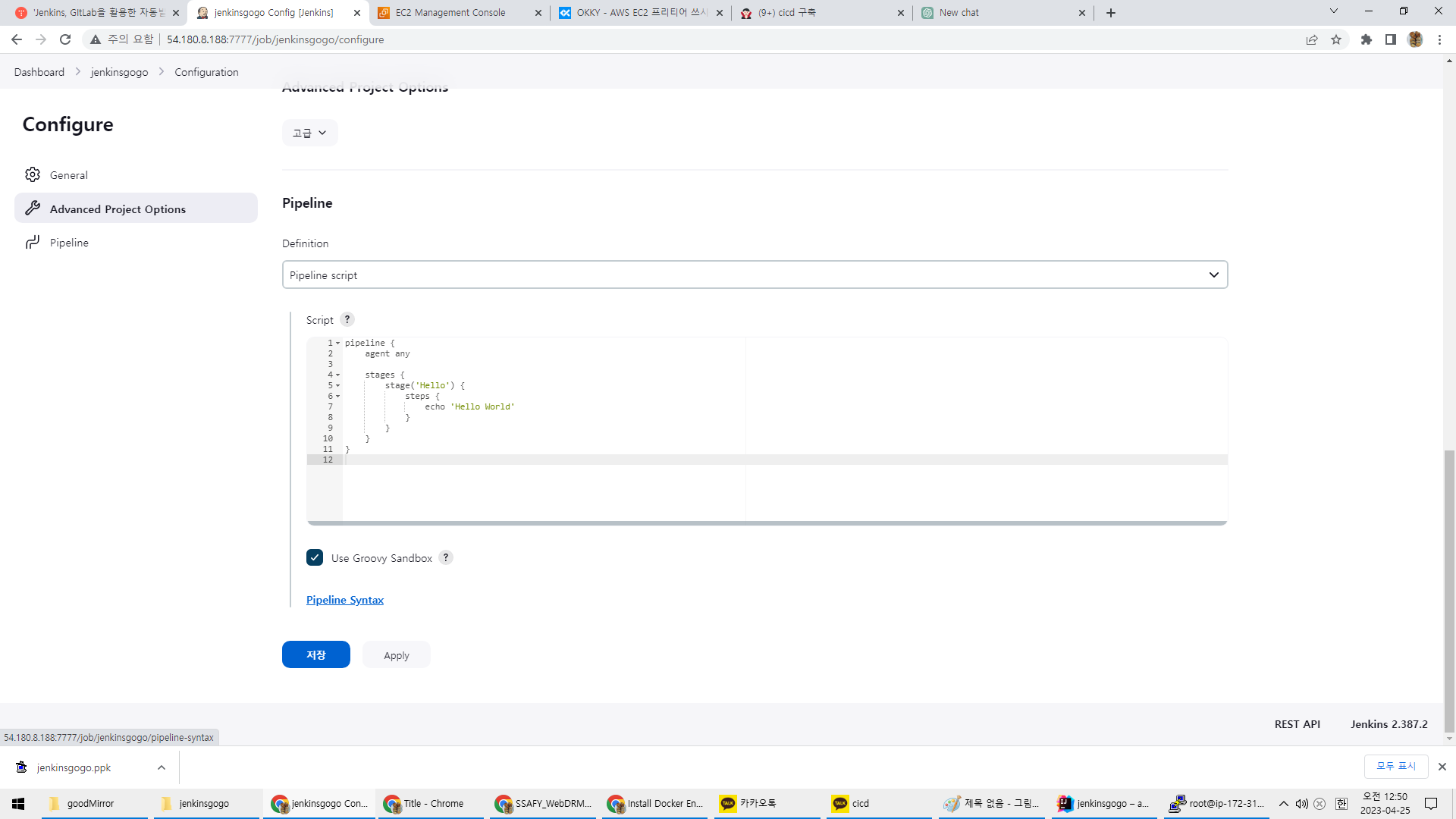Open help for Use Groovy Sandbox

pyautogui.click(x=446, y=557)
